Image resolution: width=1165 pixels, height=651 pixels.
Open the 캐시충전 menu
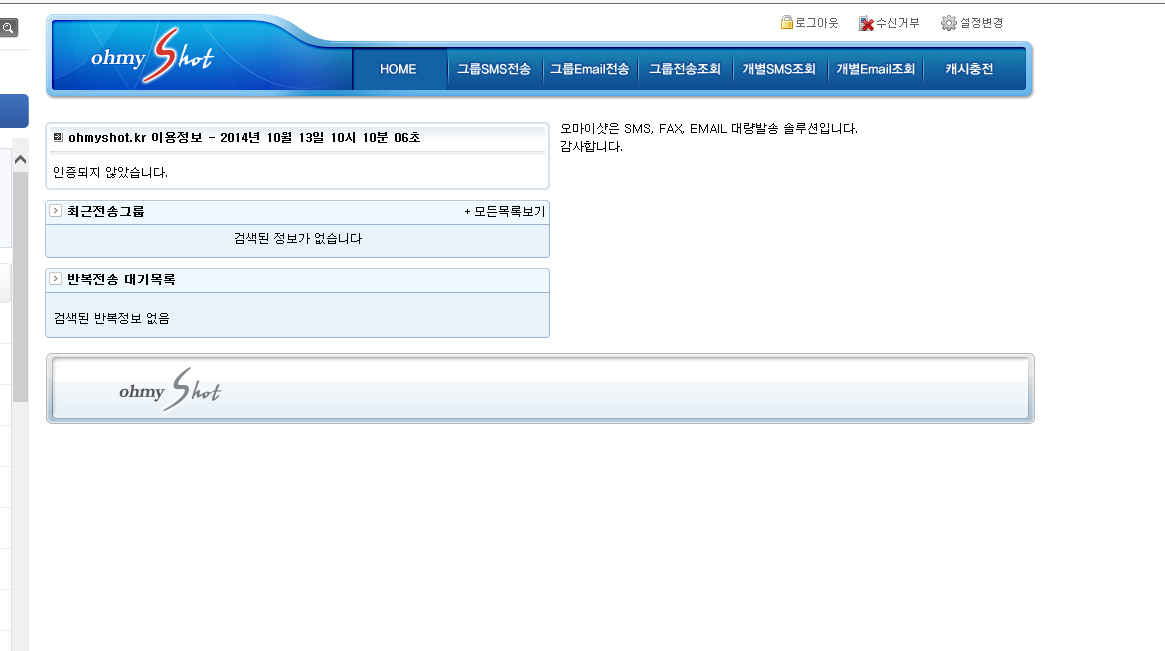click(x=969, y=69)
